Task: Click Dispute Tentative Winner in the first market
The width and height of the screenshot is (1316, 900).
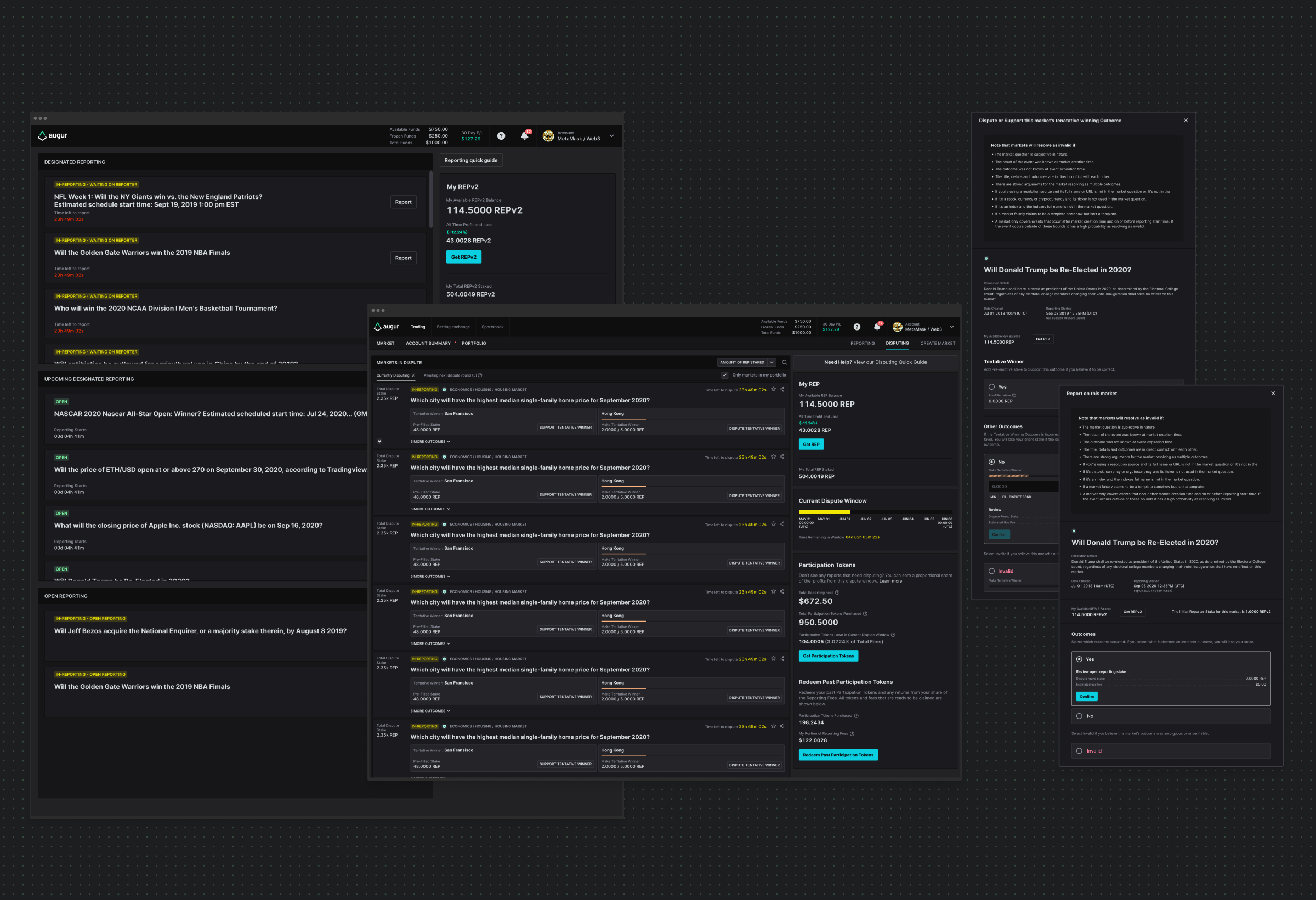Action: (x=755, y=429)
